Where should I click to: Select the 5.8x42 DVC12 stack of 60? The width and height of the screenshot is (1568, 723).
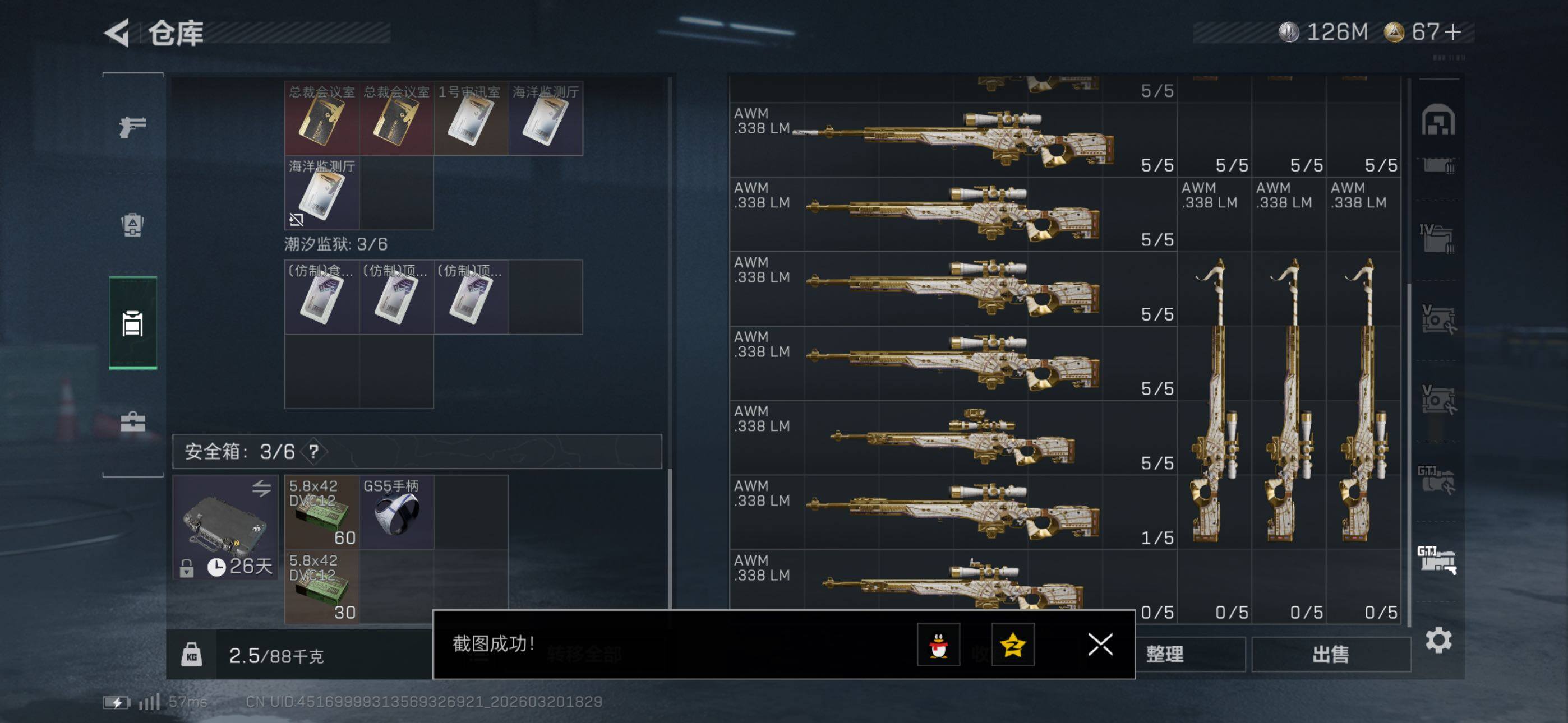(322, 512)
